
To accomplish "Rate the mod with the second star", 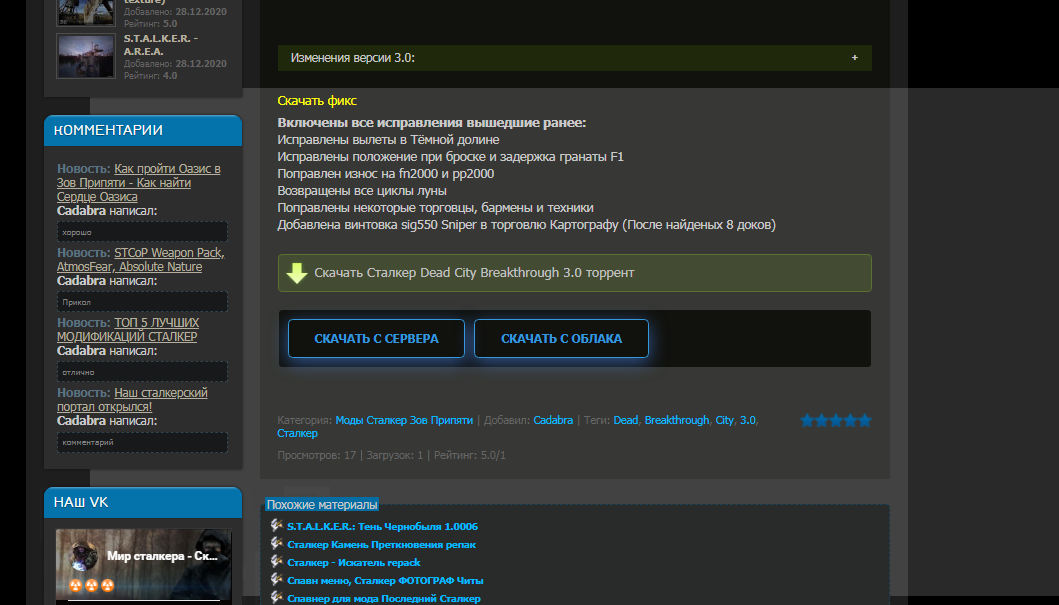I will click(821, 421).
